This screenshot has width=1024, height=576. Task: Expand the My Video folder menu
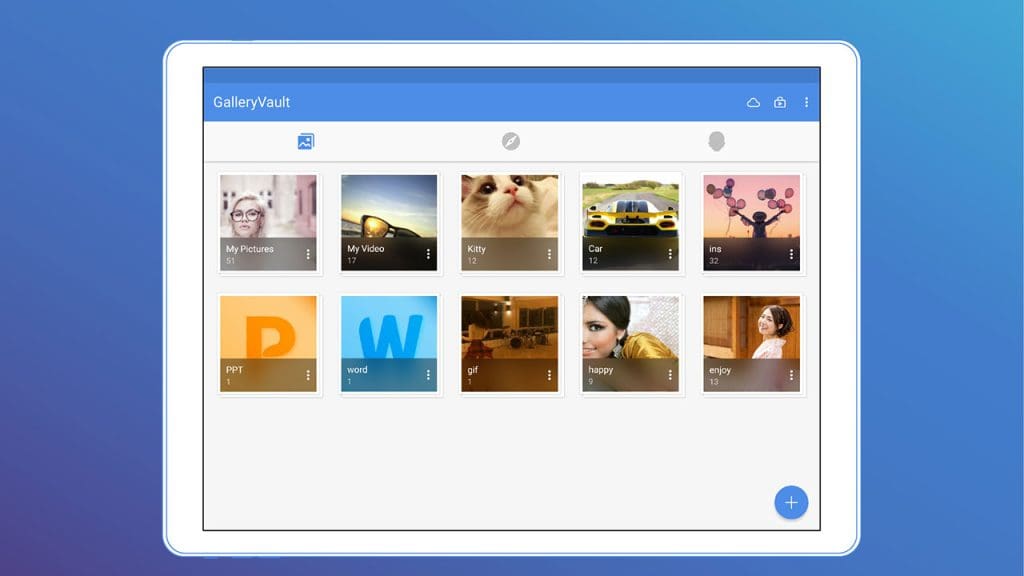pyautogui.click(x=428, y=255)
